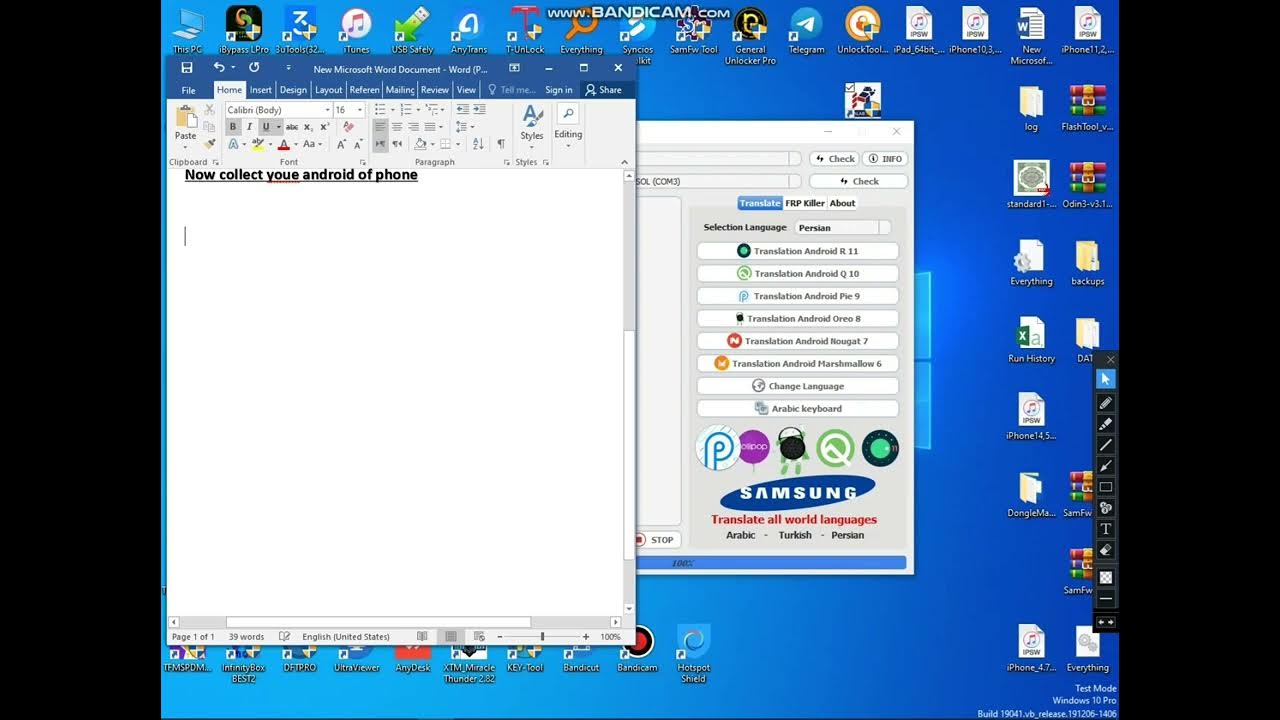Show paragraph marks with pilcrow icon

pyautogui.click(x=501, y=144)
